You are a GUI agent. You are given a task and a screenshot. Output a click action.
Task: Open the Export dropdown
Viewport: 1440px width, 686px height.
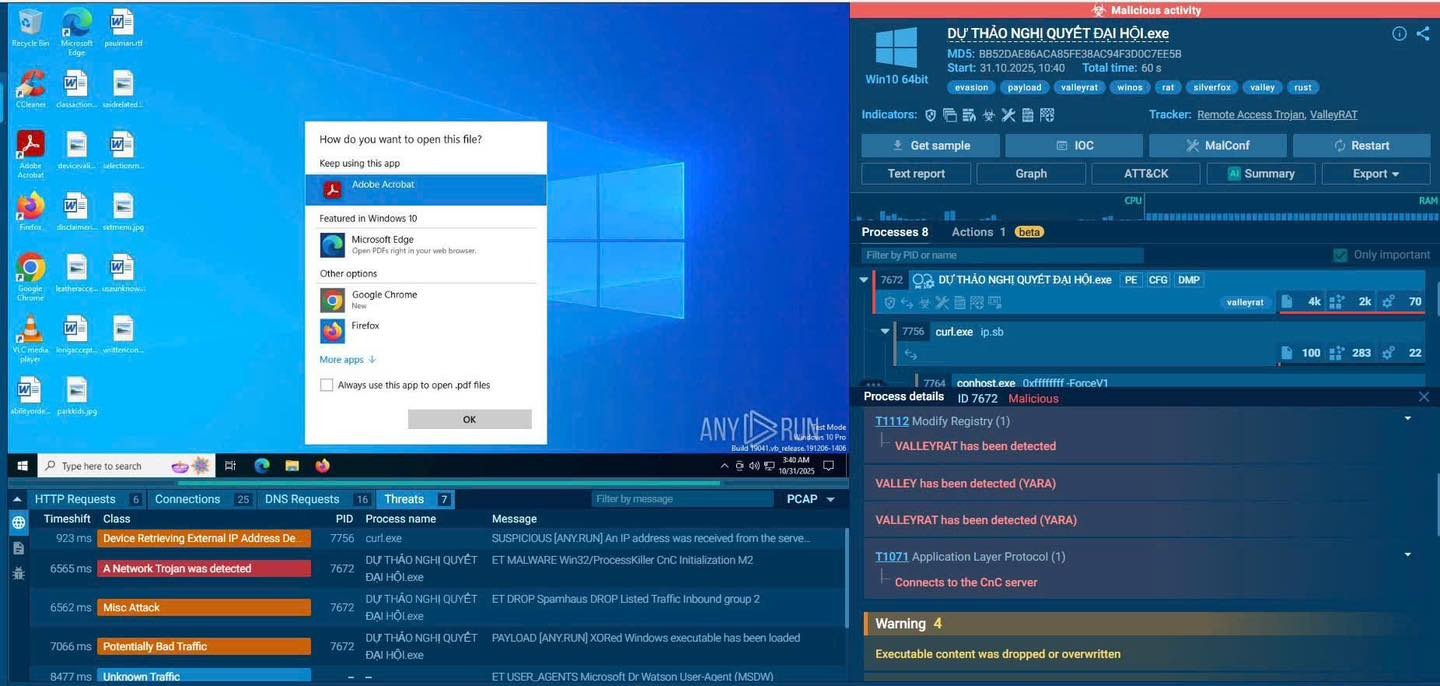(x=1375, y=173)
